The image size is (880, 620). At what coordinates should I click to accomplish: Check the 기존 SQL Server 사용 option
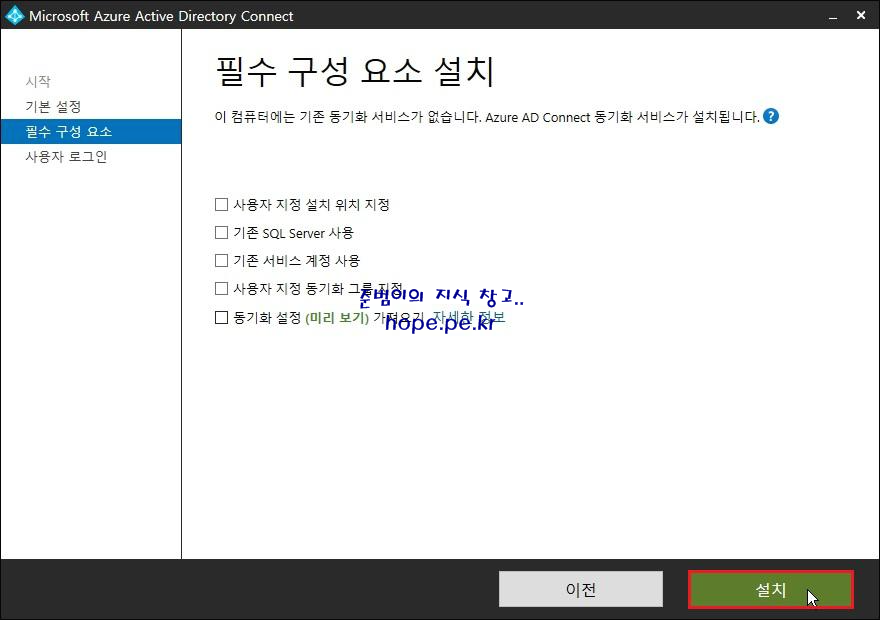pyautogui.click(x=221, y=232)
